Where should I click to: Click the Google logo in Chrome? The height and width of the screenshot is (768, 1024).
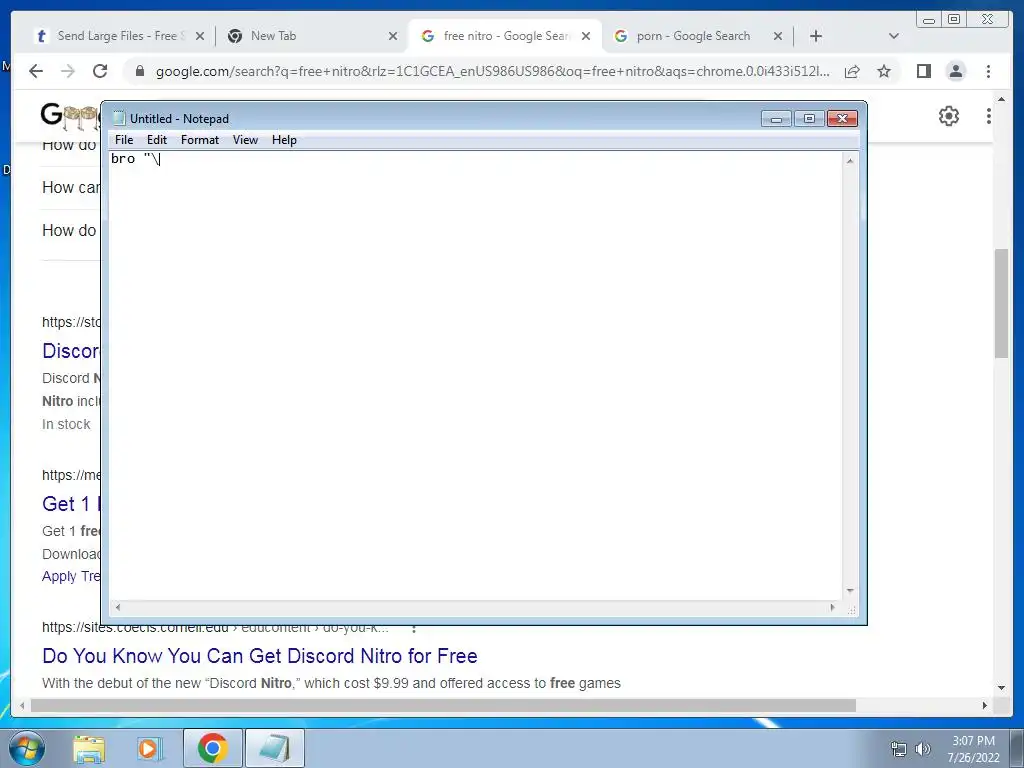click(x=71, y=116)
